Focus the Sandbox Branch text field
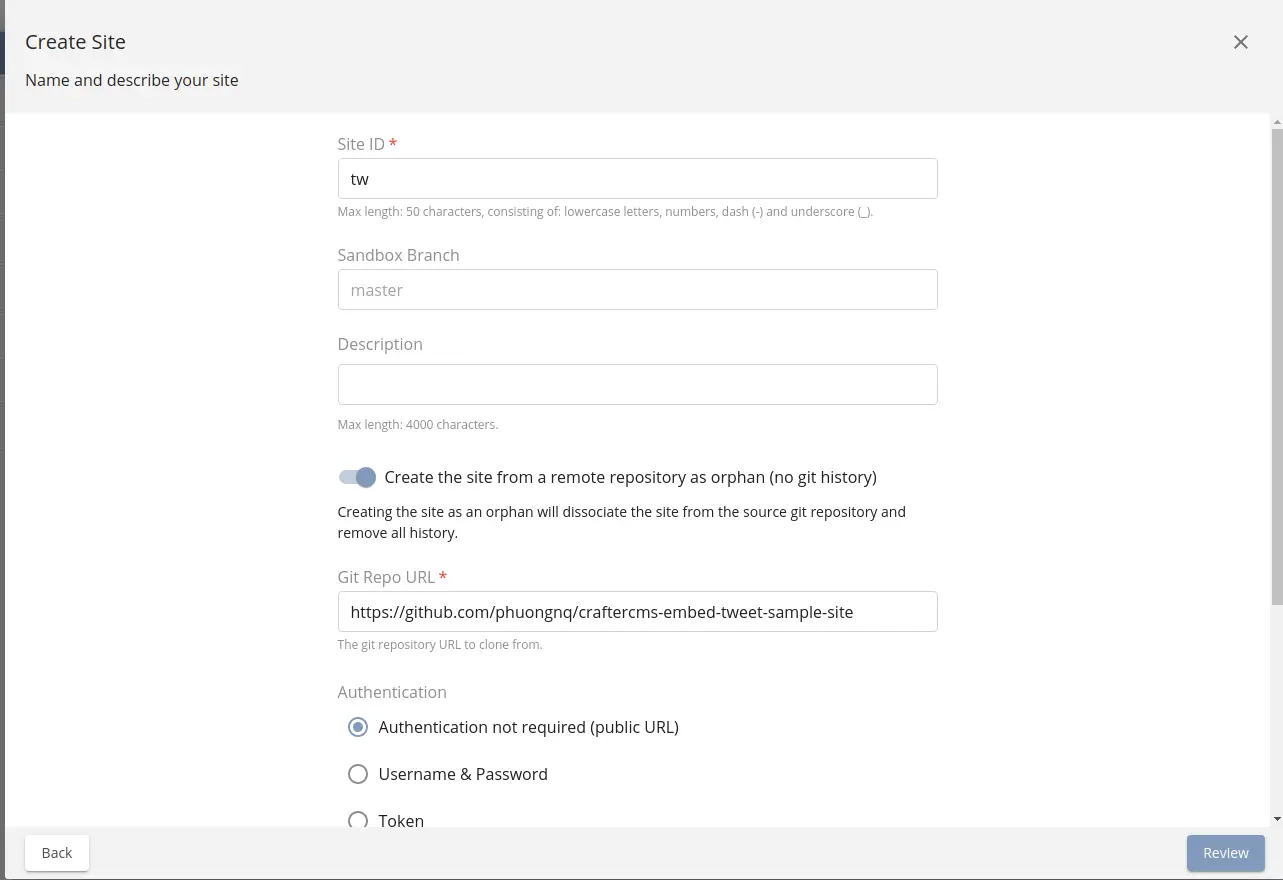This screenshot has width=1283, height=880. [637, 290]
